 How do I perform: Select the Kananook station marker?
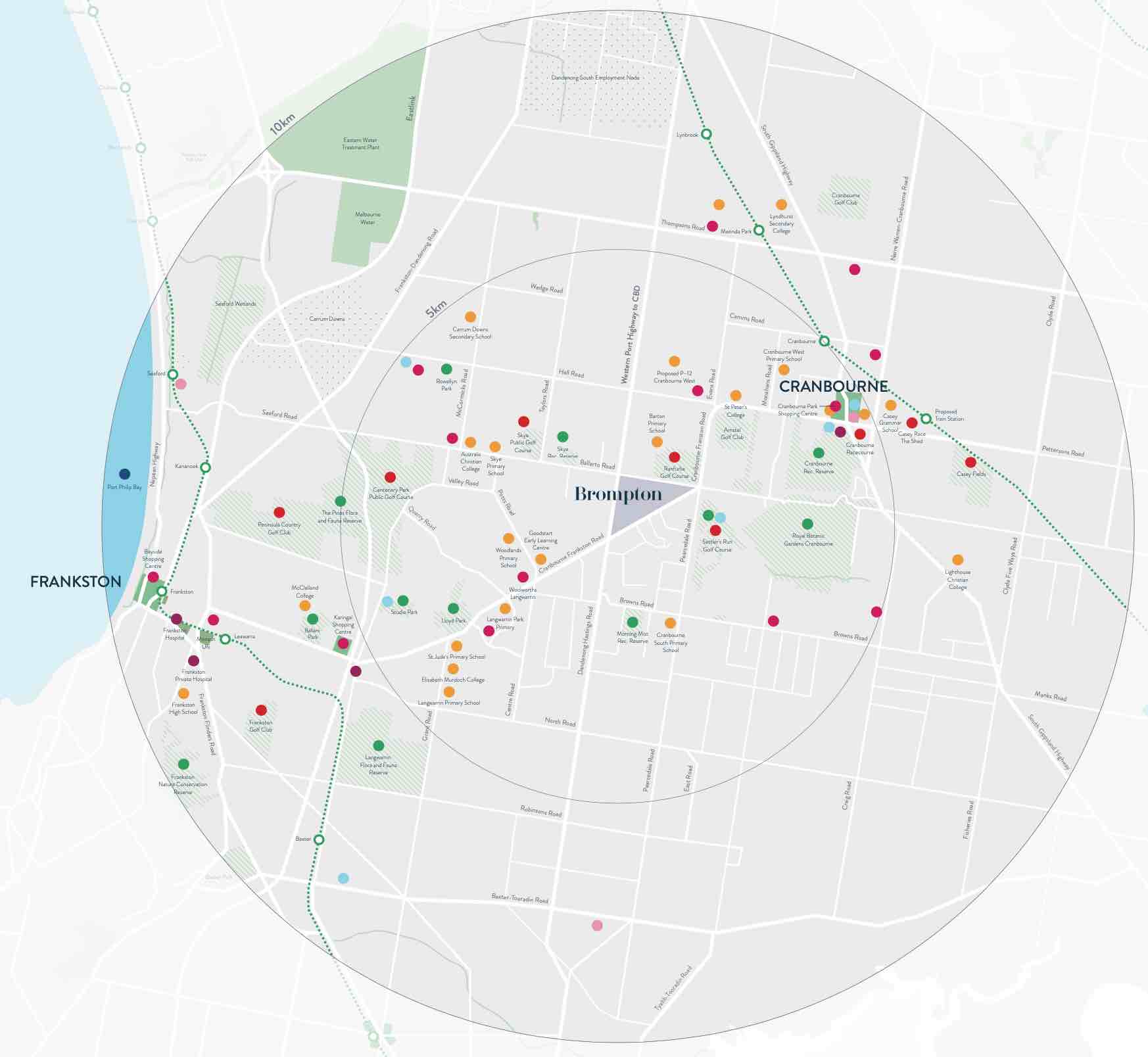tap(205, 467)
